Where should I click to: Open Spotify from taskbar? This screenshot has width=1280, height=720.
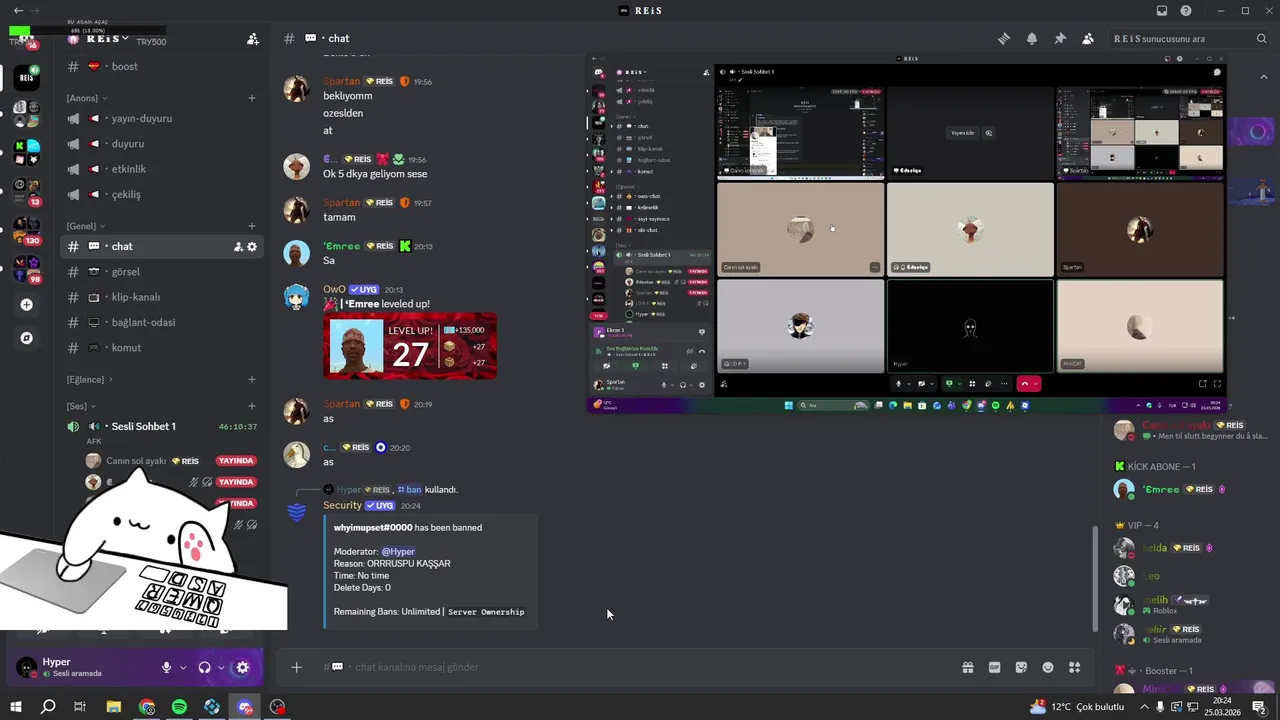click(x=179, y=707)
